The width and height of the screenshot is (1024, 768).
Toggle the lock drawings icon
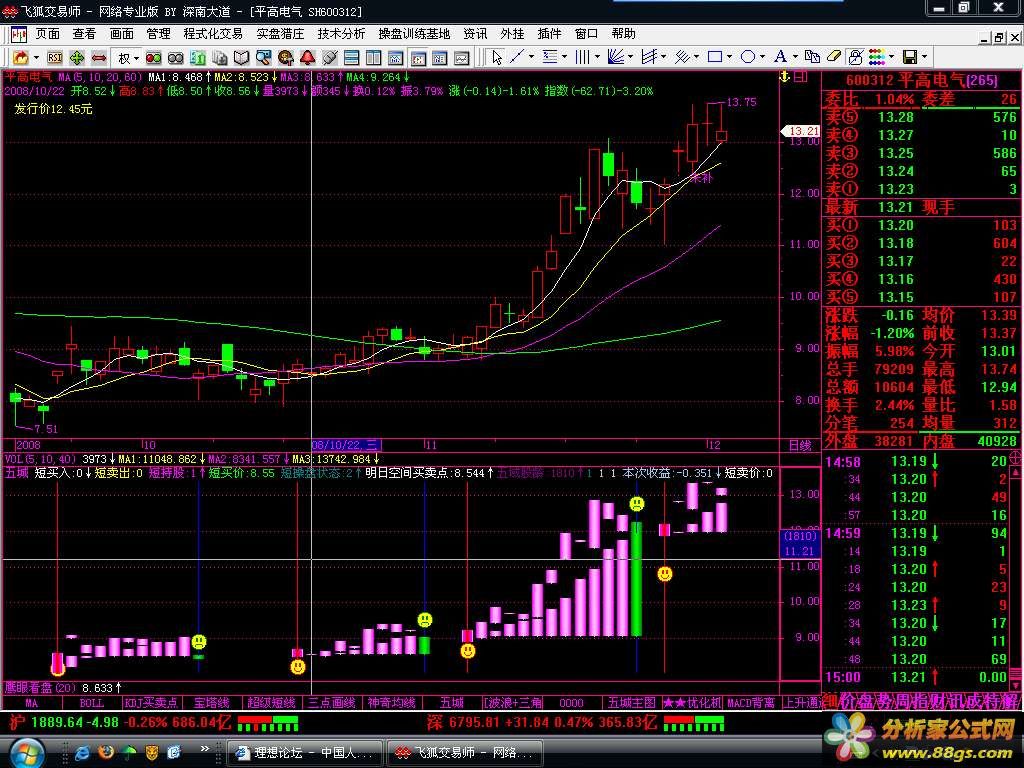coord(855,57)
